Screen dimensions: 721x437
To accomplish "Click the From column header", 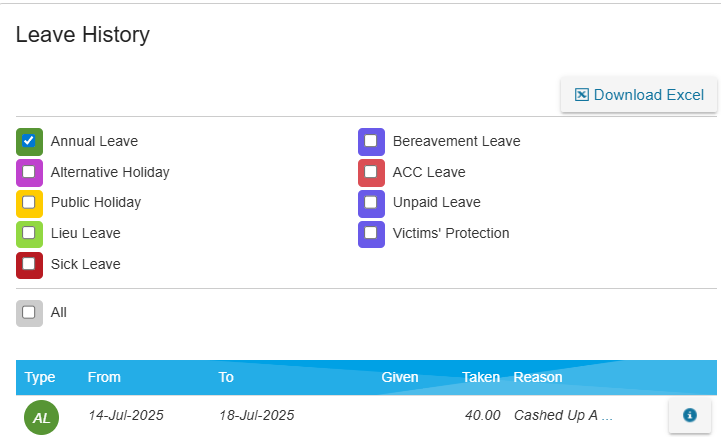I will click(104, 377).
